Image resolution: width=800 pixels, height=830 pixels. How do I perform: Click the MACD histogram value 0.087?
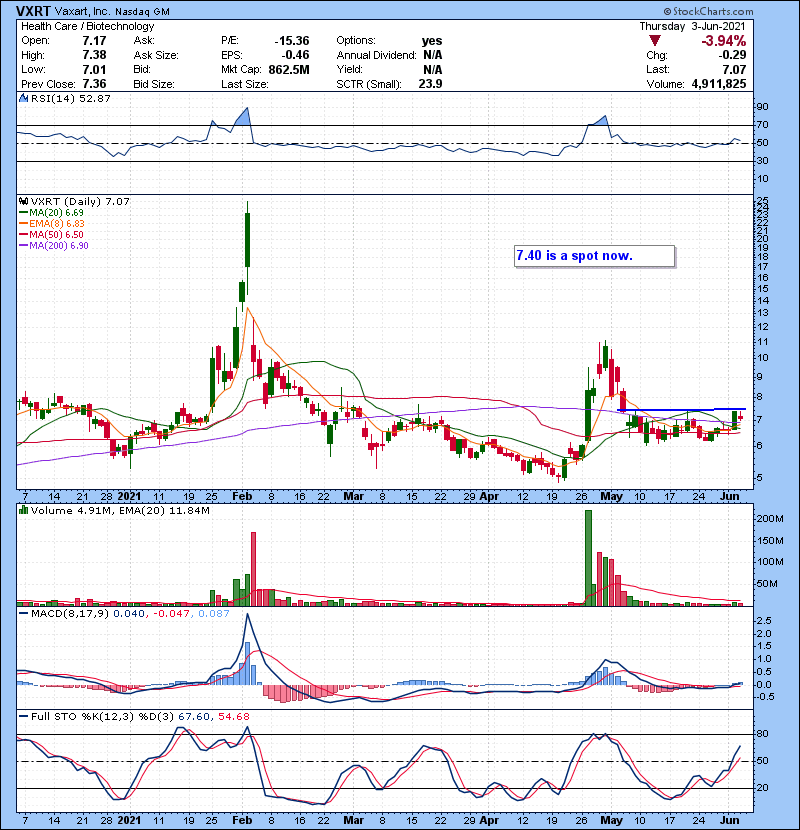(214, 614)
